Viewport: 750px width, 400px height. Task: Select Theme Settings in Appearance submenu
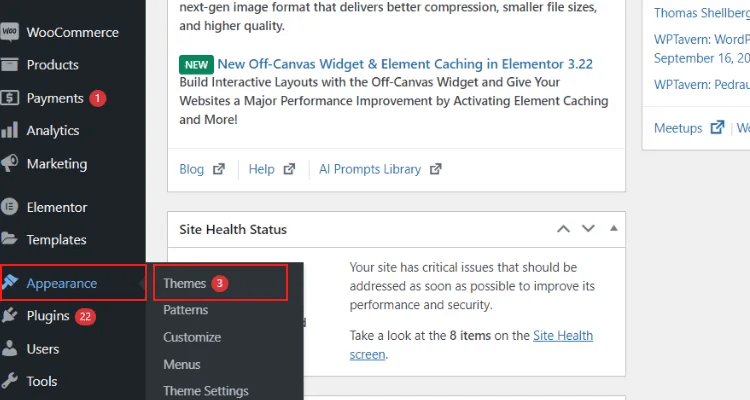pyautogui.click(x=206, y=391)
